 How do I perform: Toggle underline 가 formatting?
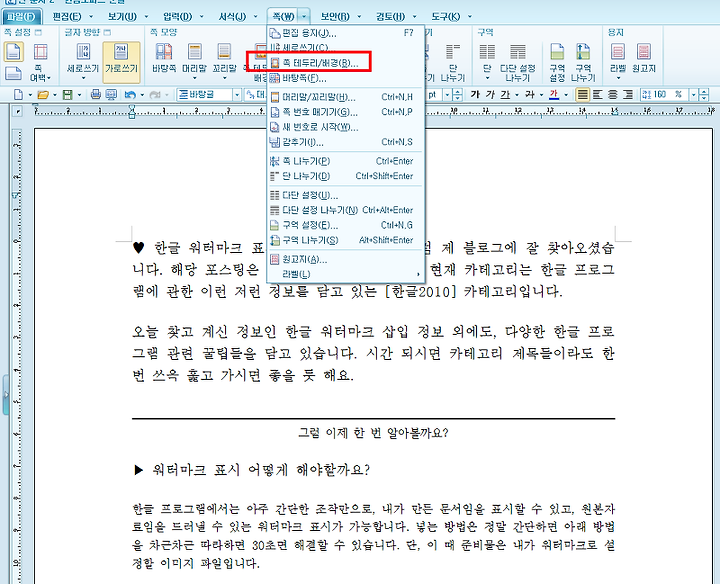pos(505,95)
